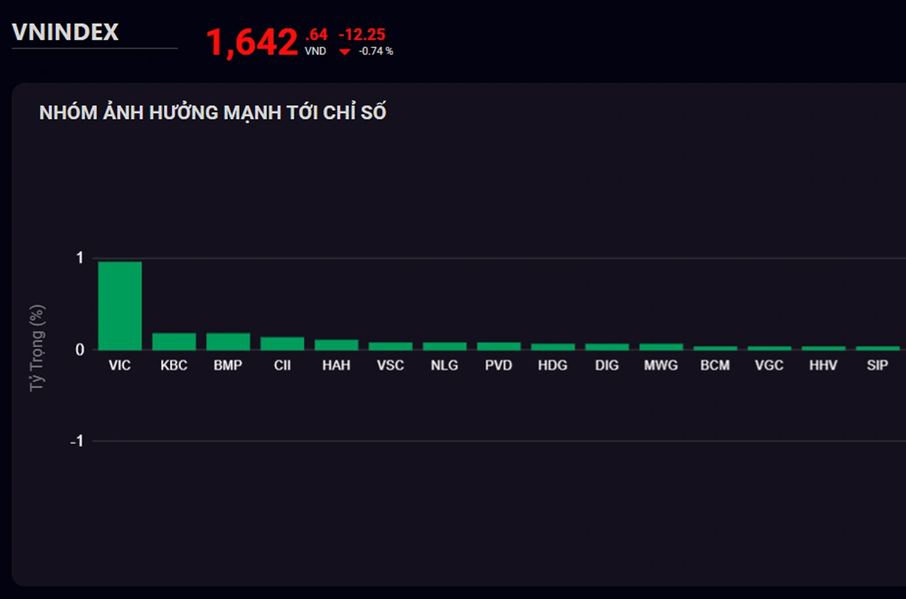Click the HDG ticker label
Screen dimensions: 906x599
[552, 366]
